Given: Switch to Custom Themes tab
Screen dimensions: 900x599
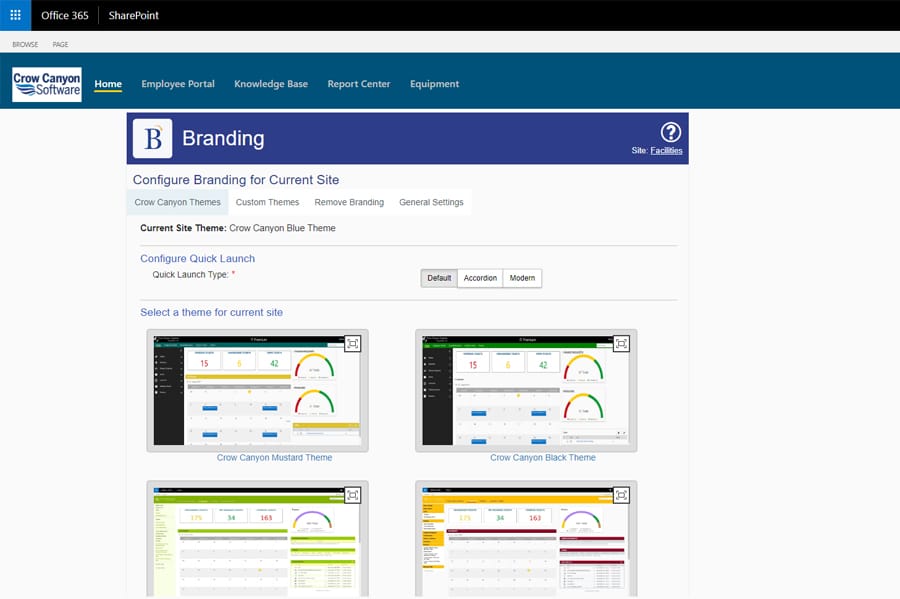Looking at the screenshot, I should coord(267,203).
